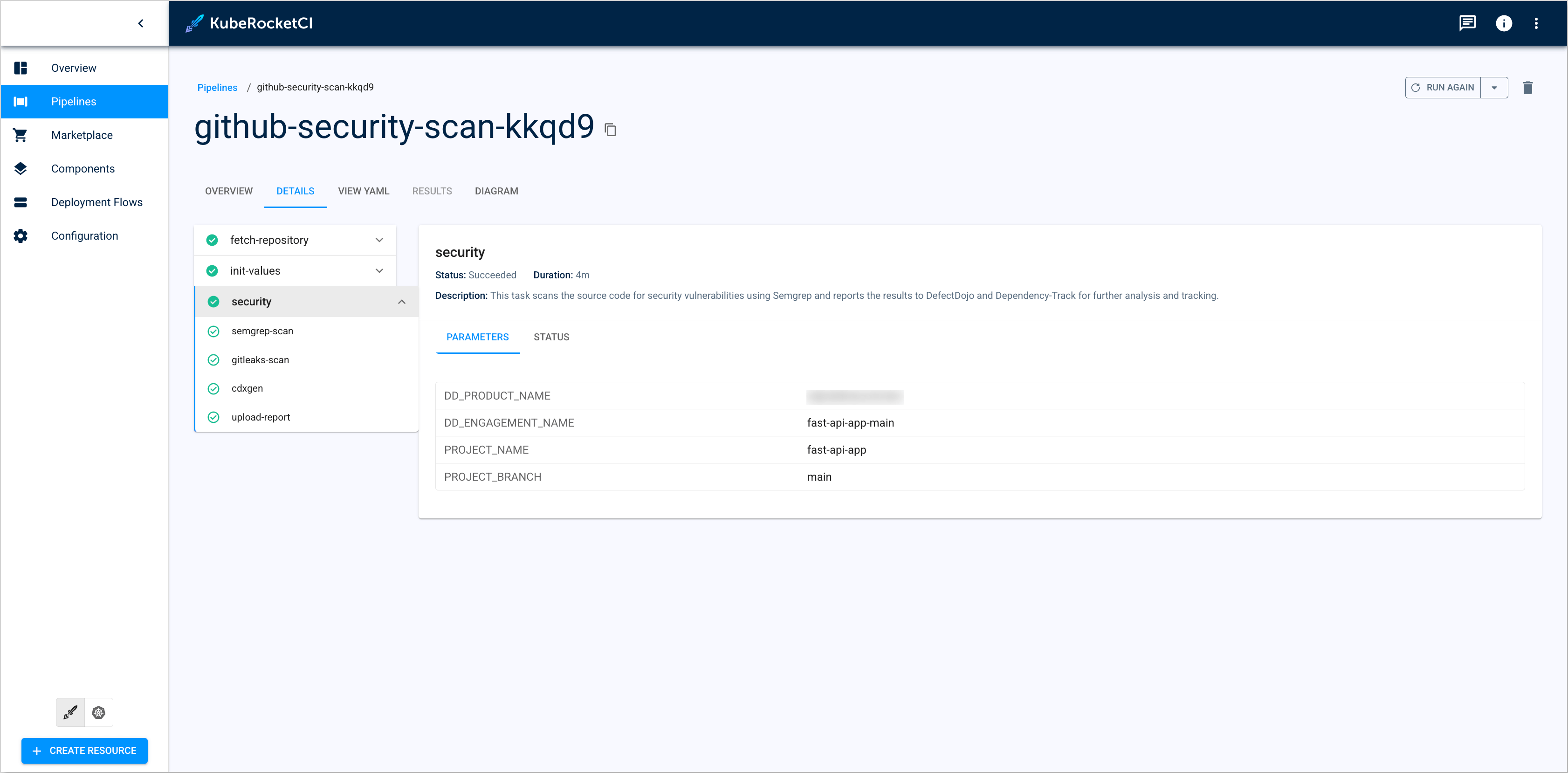Viewport: 1568px width, 773px height.
Task: Click the CREATE RESOURCE button
Action: 84,751
